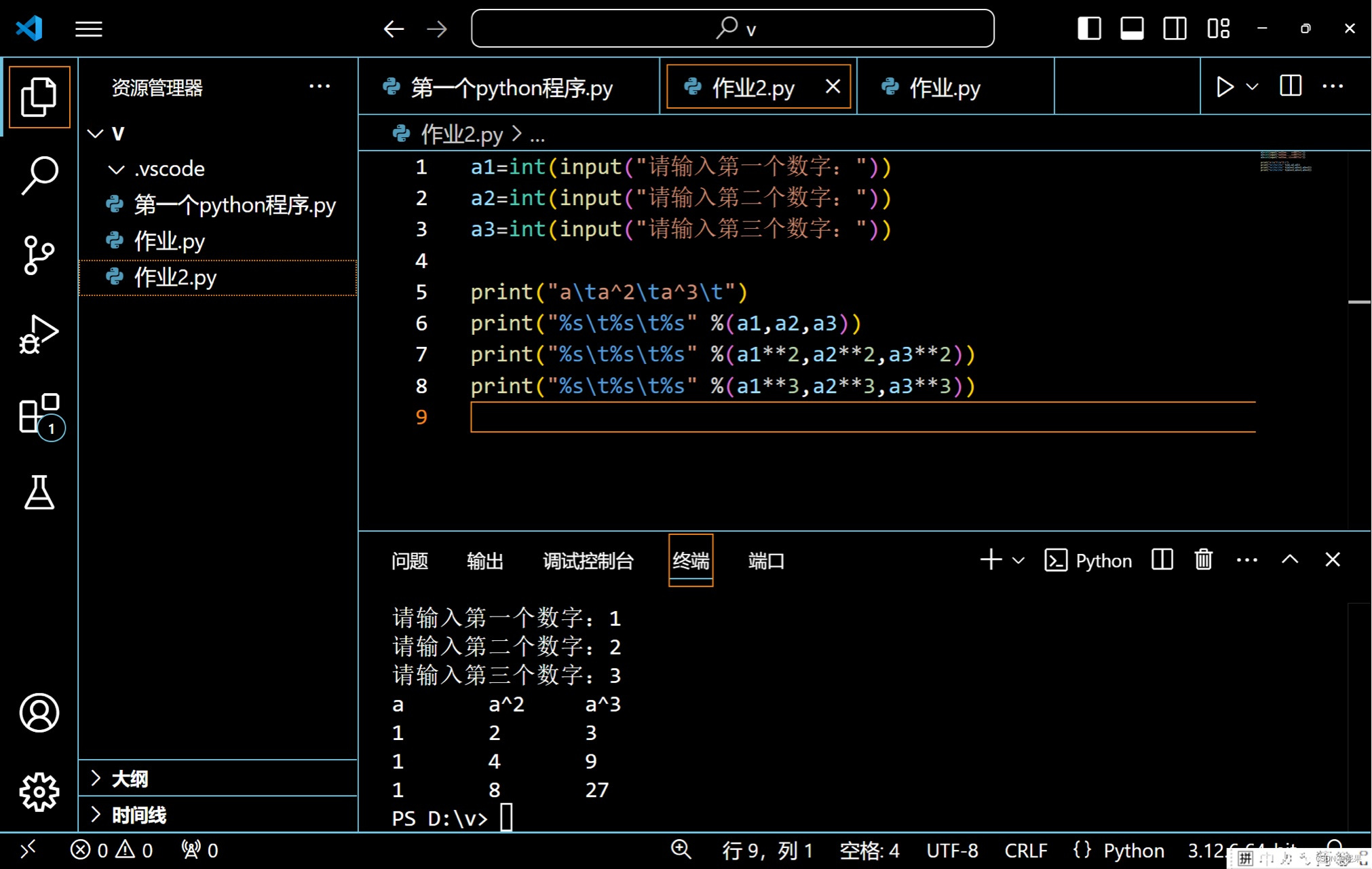Image resolution: width=1372 pixels, height=869 pixels.
Task: Open the Extensions view
Action: [x=41, y=415]
